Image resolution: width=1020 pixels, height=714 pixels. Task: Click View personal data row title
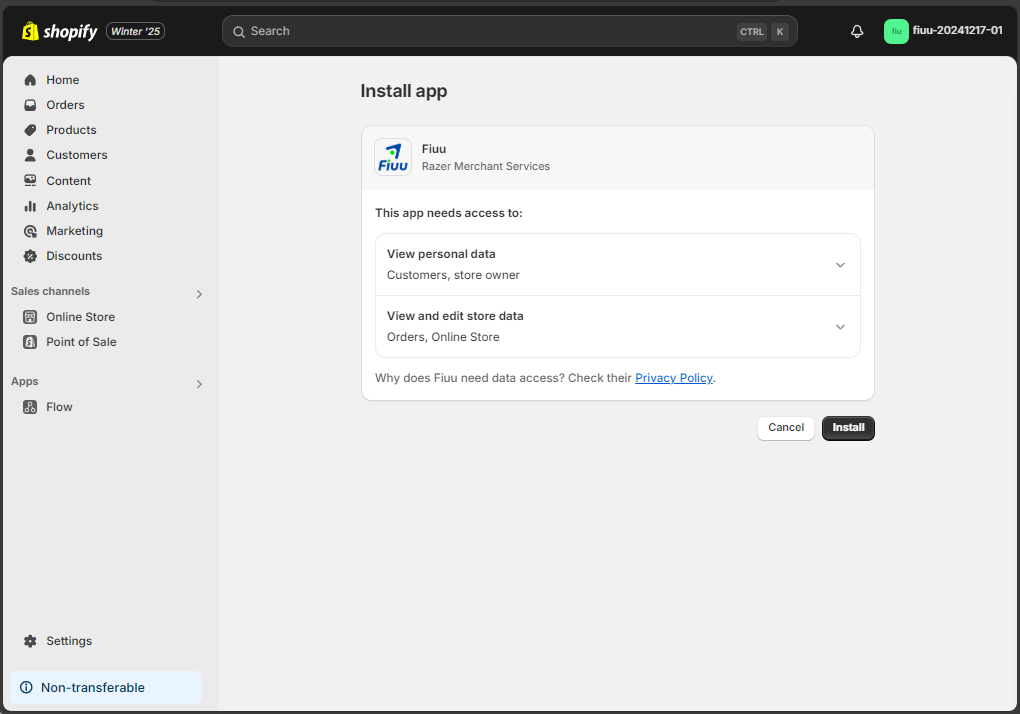pos(441,254)
